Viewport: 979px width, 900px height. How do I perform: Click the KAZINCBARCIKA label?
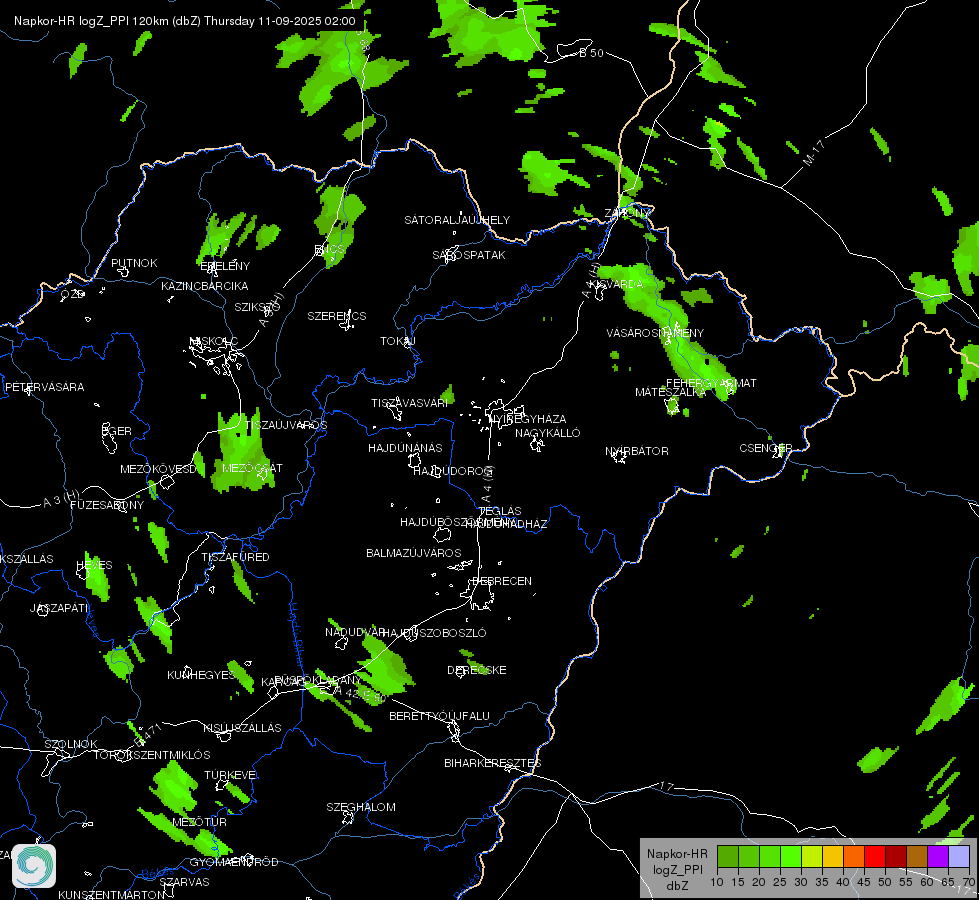(x=205, y=286)
